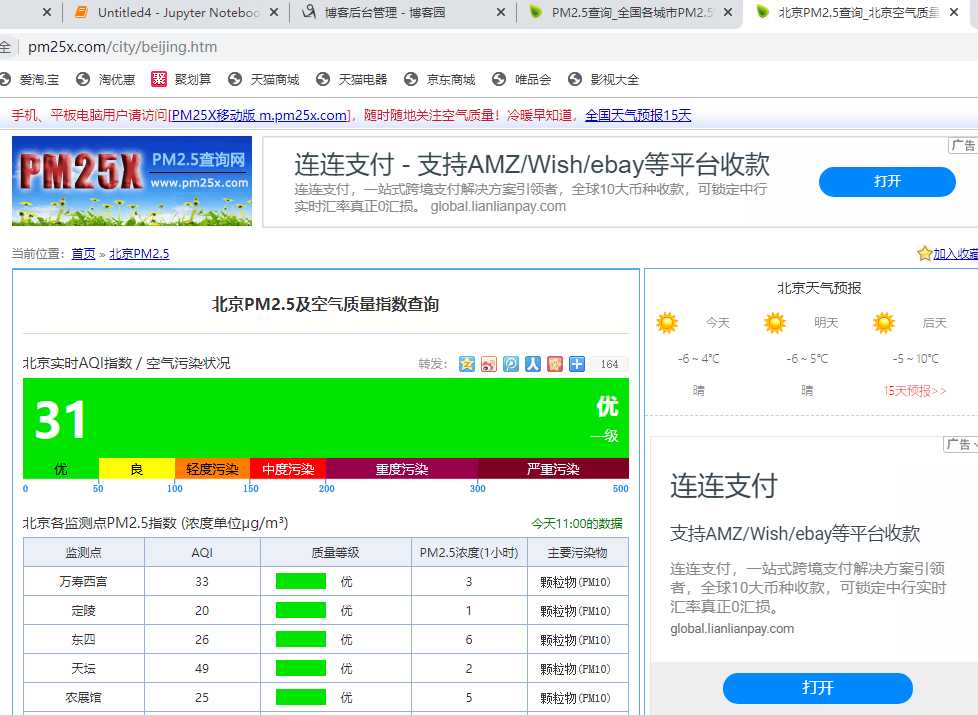Open 爱淘宝 bookmark
The width and height of the screenshot is (978, 715).
[x=30, y=79]
